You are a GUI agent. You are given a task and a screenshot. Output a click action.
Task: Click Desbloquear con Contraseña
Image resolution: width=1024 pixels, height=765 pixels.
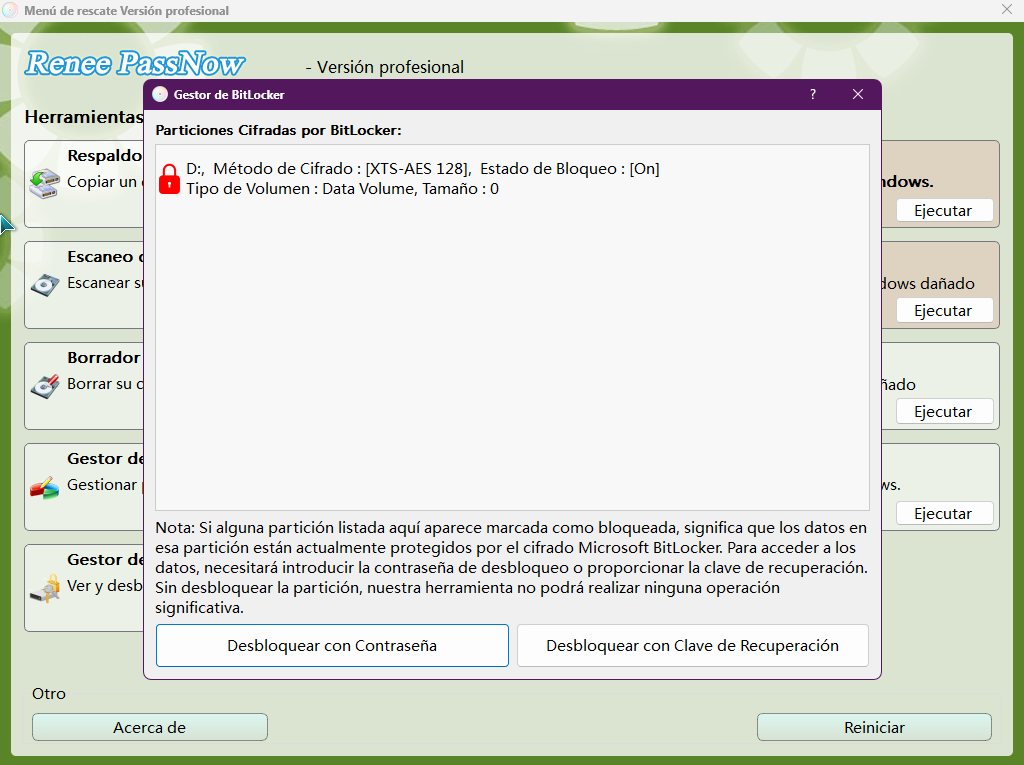tap(332, 645)
